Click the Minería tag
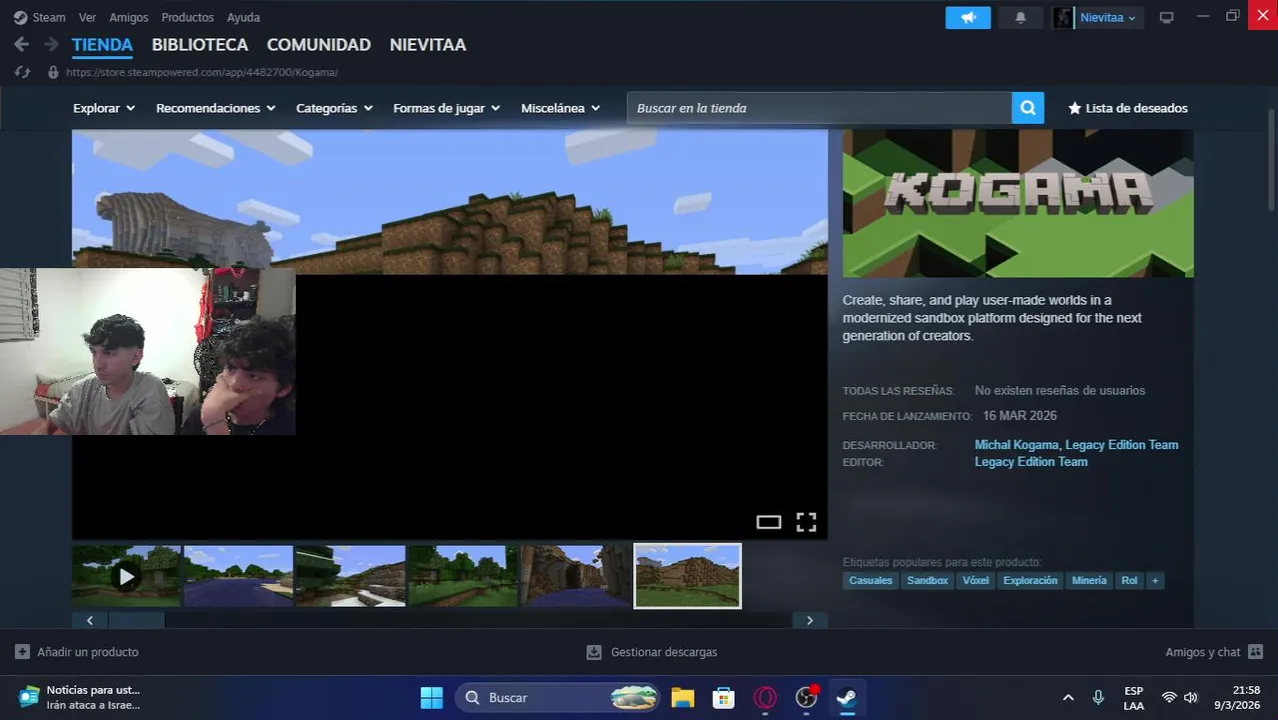 [x=1089, y=580]
